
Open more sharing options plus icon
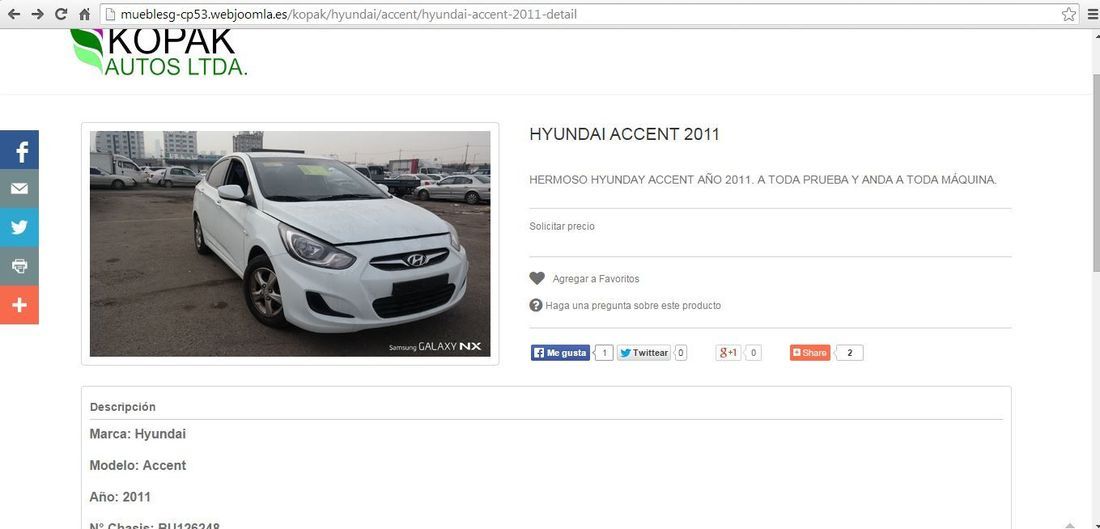[x=19, y=304]
